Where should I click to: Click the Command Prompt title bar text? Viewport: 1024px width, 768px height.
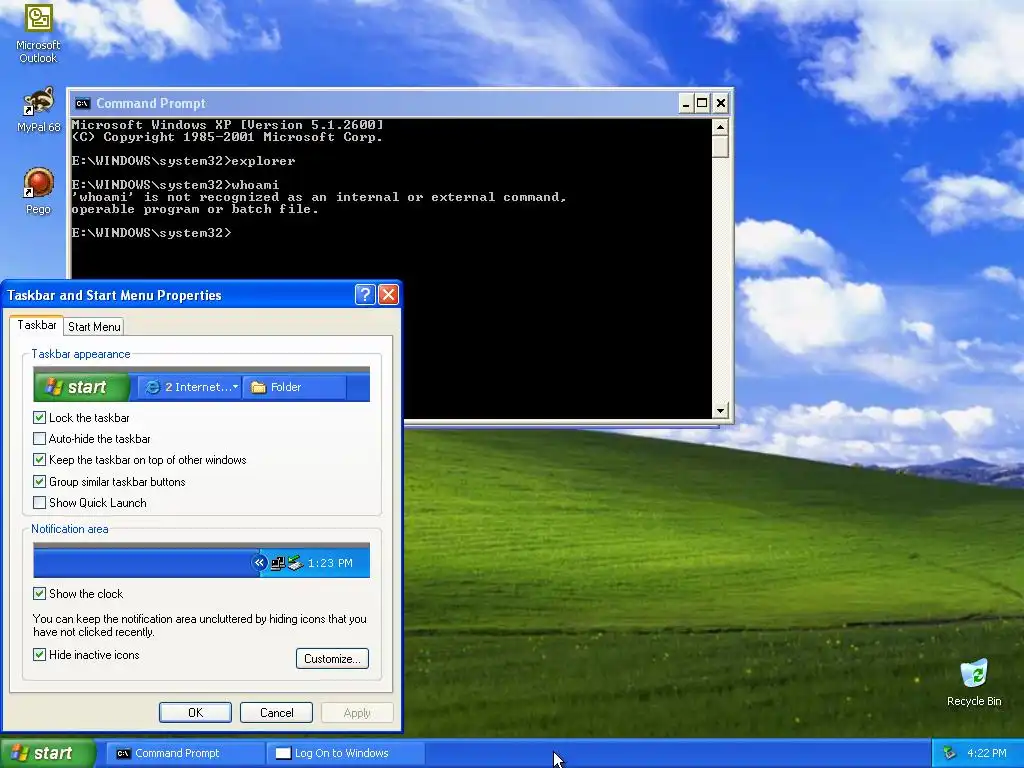(x=151, y=103)
